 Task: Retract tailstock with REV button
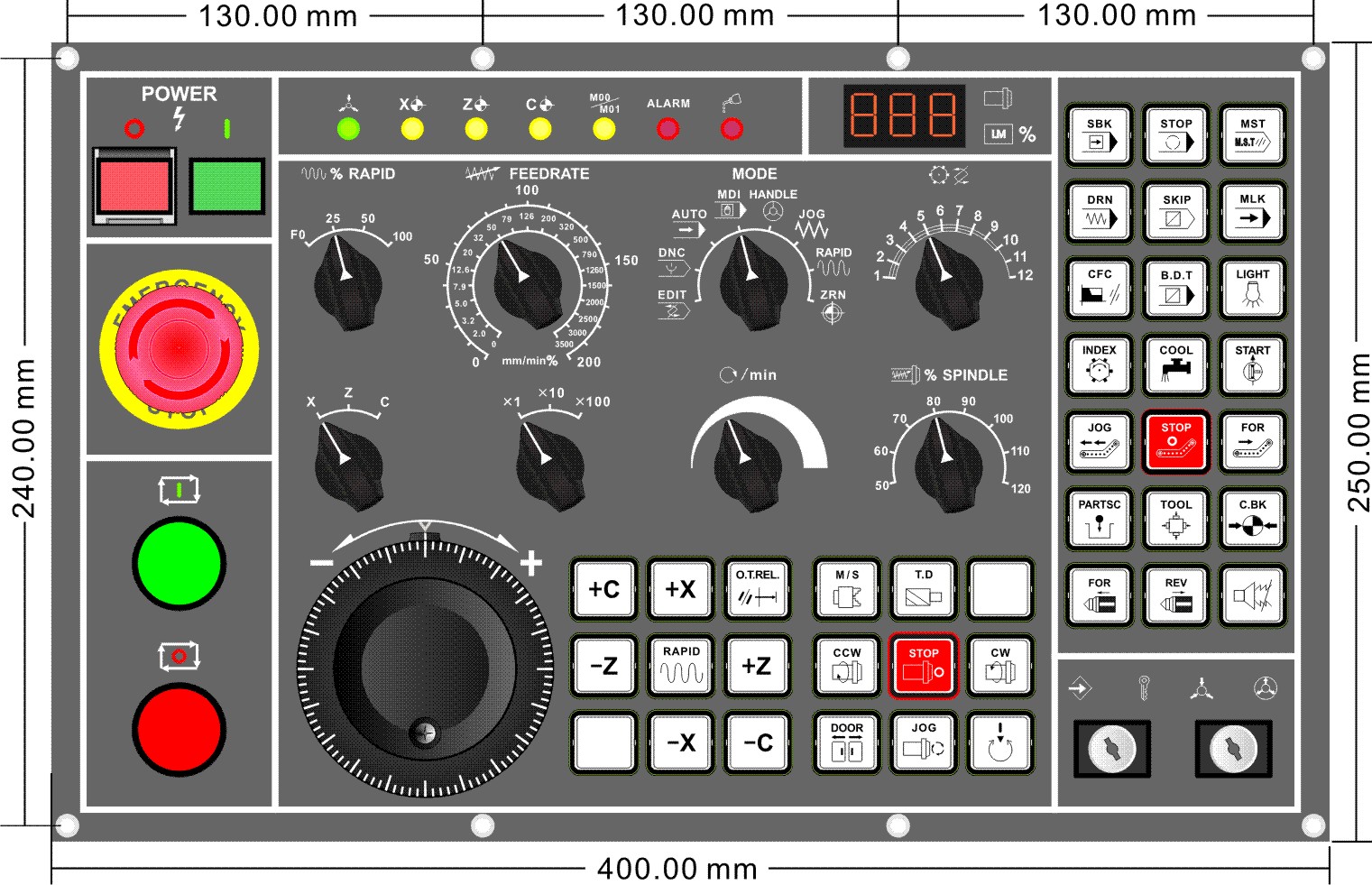point(1175,595)
